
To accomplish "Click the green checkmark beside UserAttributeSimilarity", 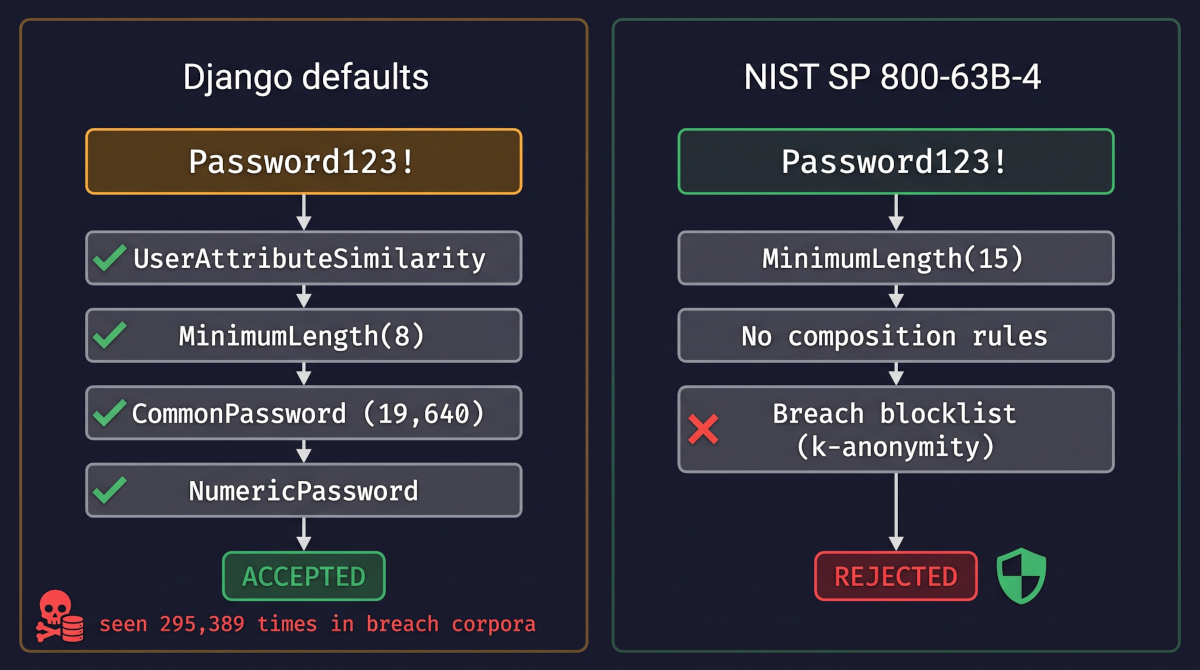I will (108, 258).
